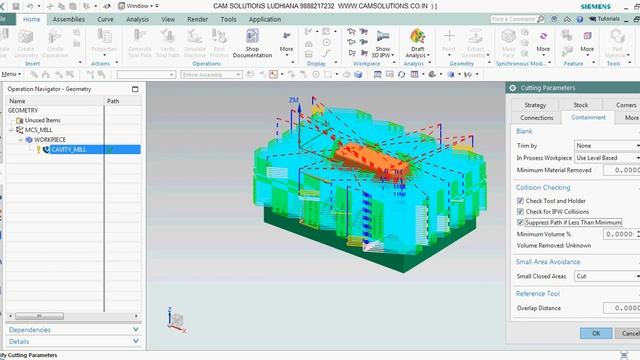640x360 pixels.
Task: Toggle the Check Tool and Holder checkbox
Action: 520,201
